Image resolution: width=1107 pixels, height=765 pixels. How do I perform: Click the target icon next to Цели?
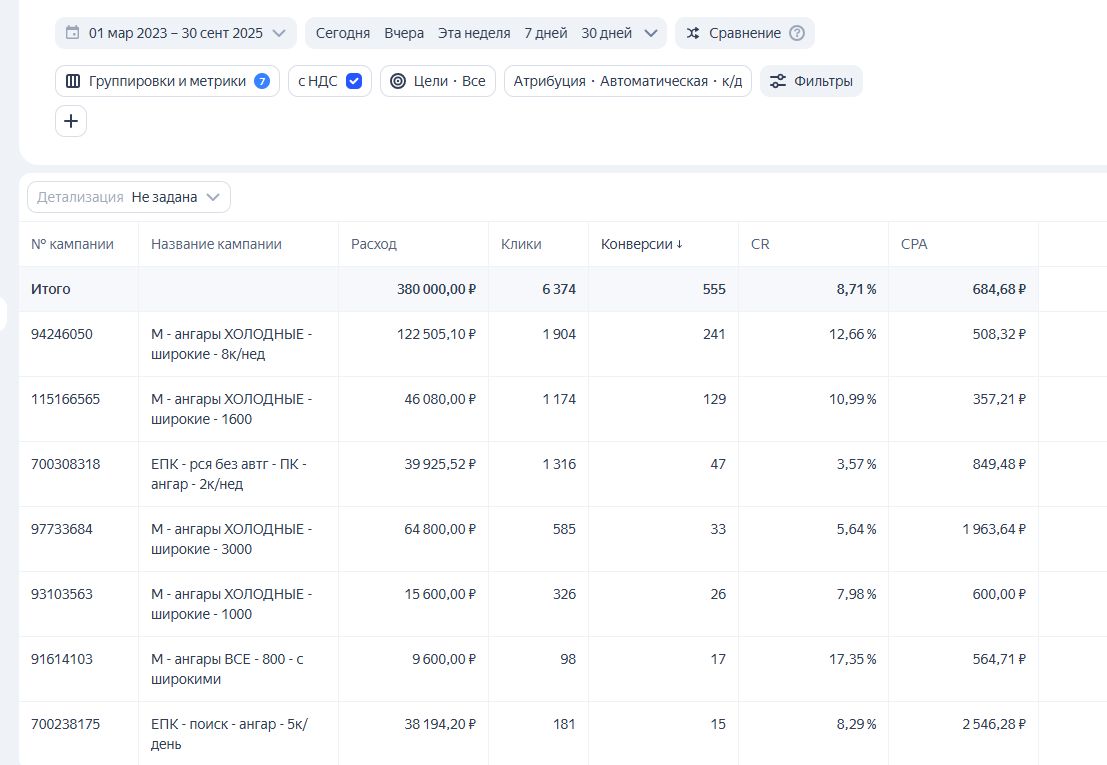398,81
